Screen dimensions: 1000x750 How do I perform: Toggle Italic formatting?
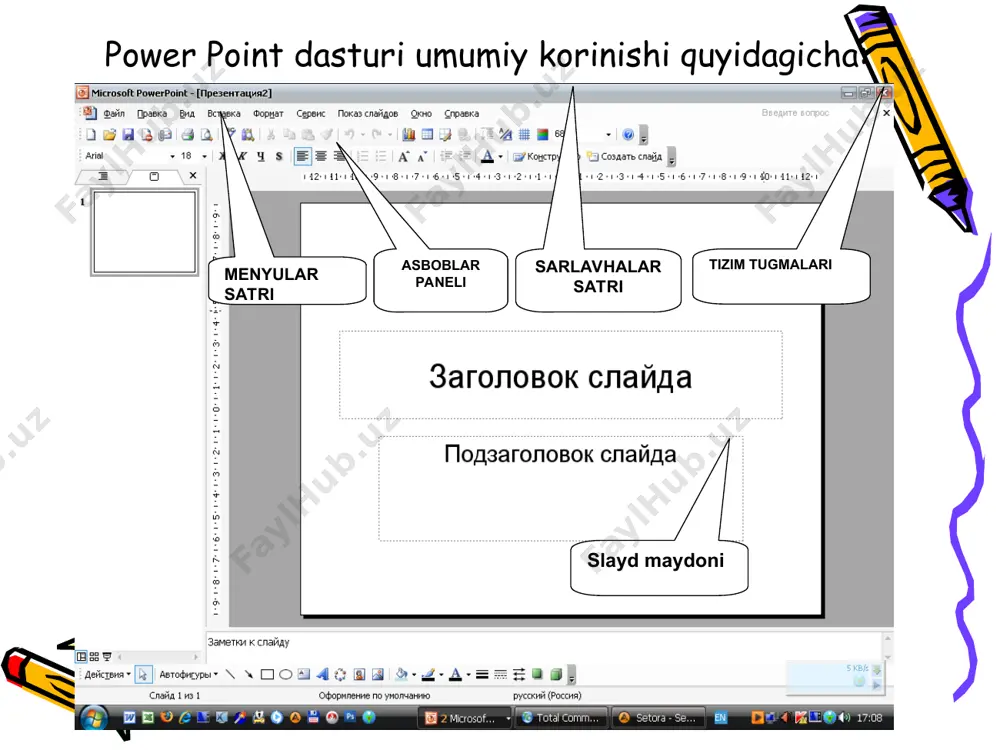[x=242, y=156]
